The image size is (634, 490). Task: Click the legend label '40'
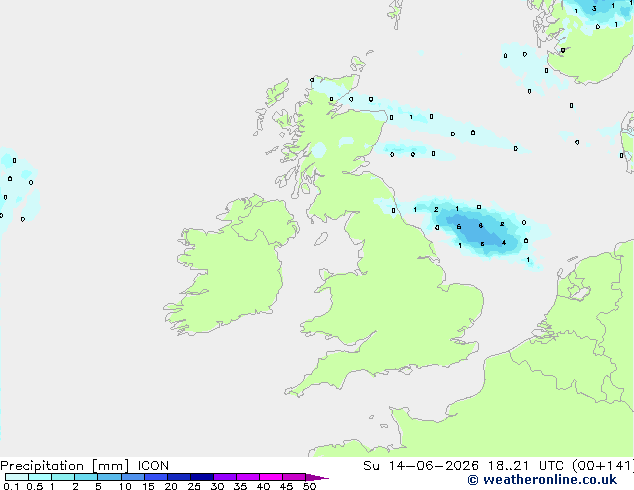pos(263,486)
